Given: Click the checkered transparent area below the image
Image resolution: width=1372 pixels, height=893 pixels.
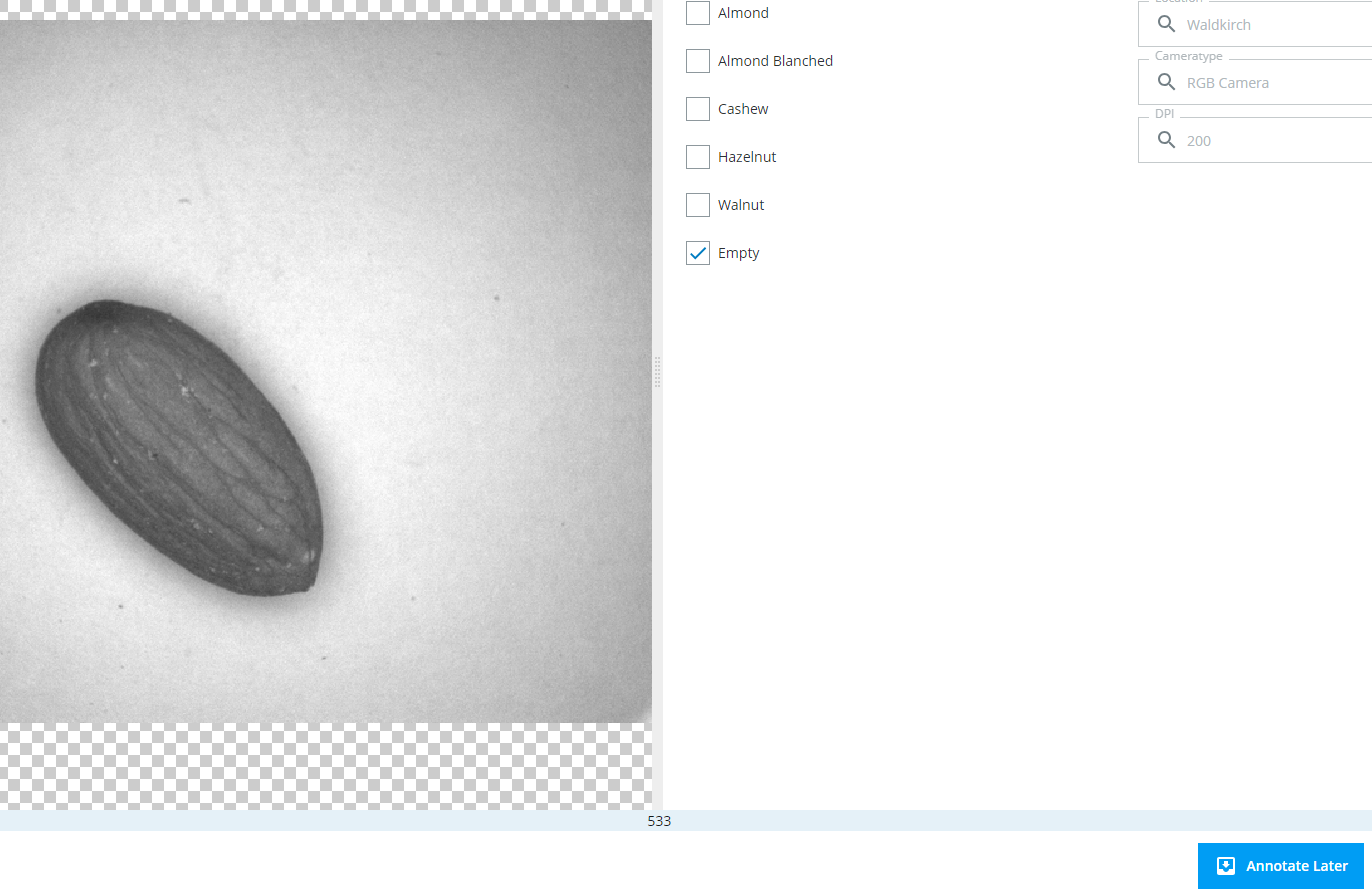Looking at the screenshot, I should [325, 766].
